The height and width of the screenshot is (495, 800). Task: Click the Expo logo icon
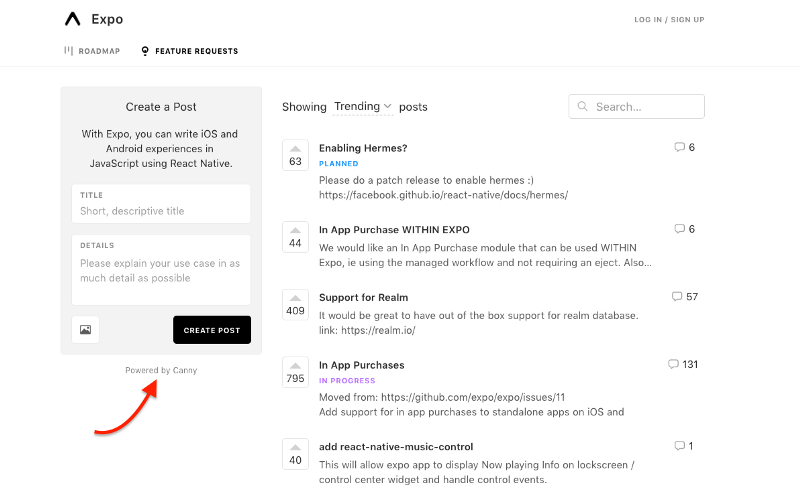click(72, 19)
